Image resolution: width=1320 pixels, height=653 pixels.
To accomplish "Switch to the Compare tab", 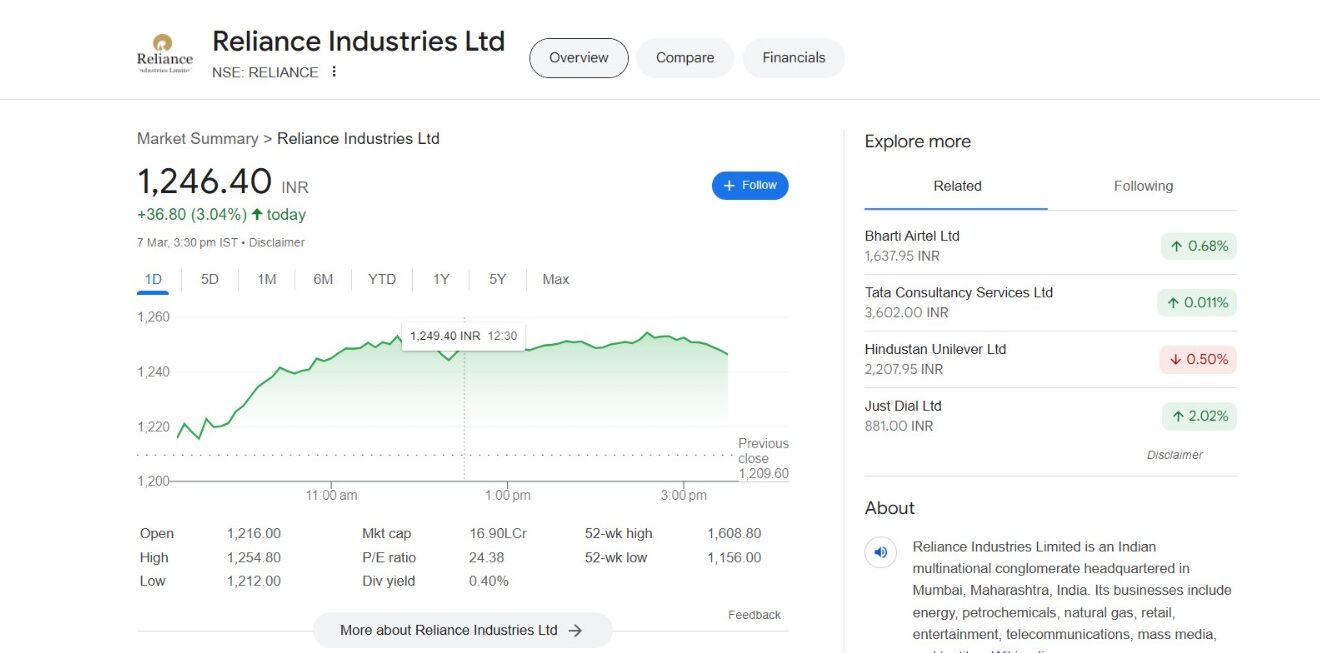I will (x=685, y=58).
